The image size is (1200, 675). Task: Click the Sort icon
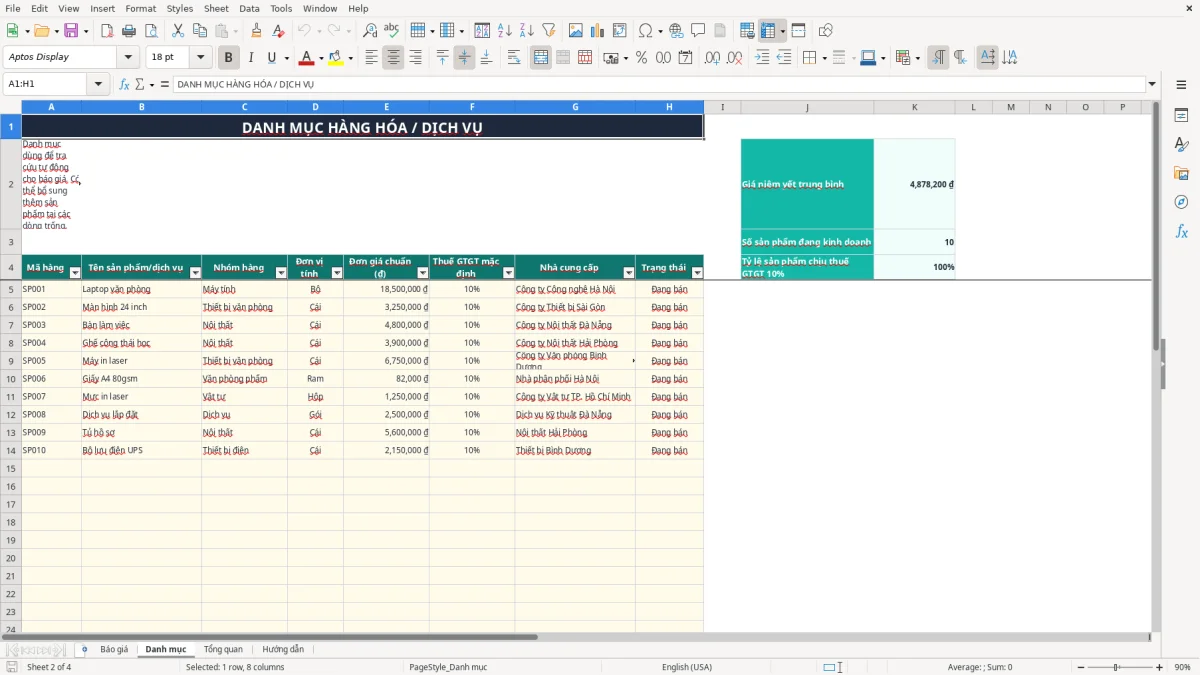(x=482, y=31)
